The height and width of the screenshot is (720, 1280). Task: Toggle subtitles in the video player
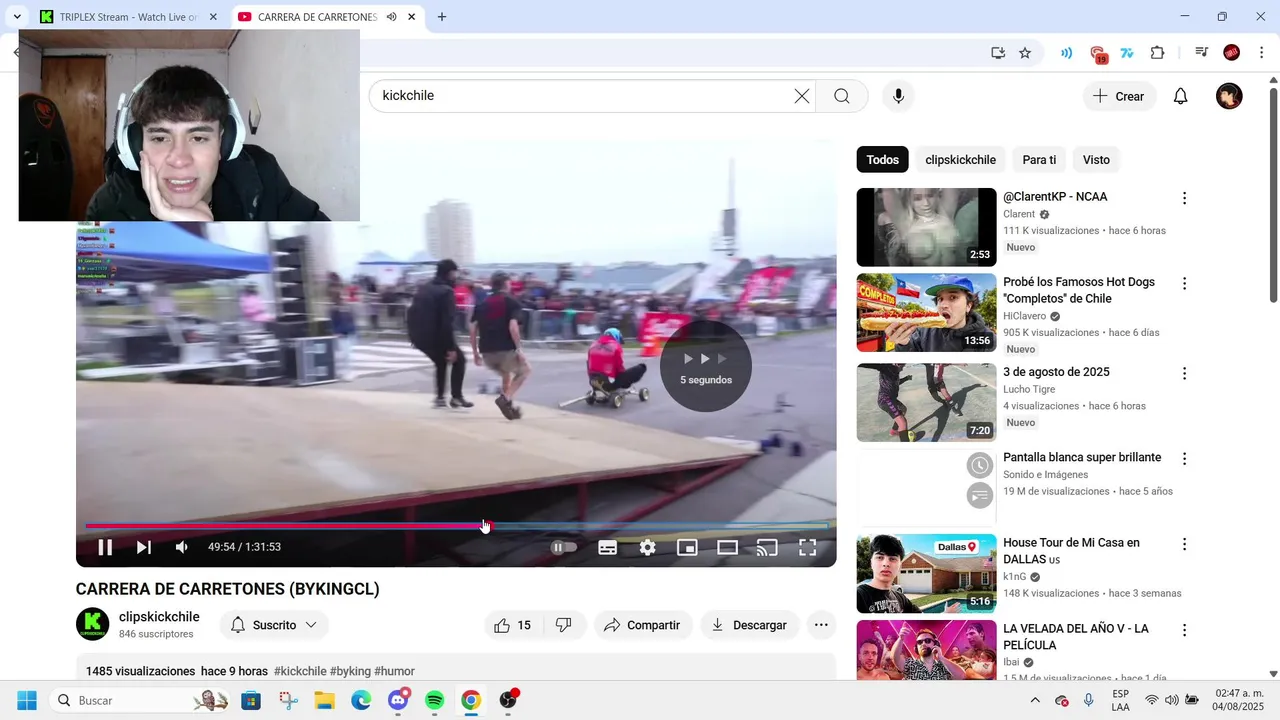coord(607,547)
